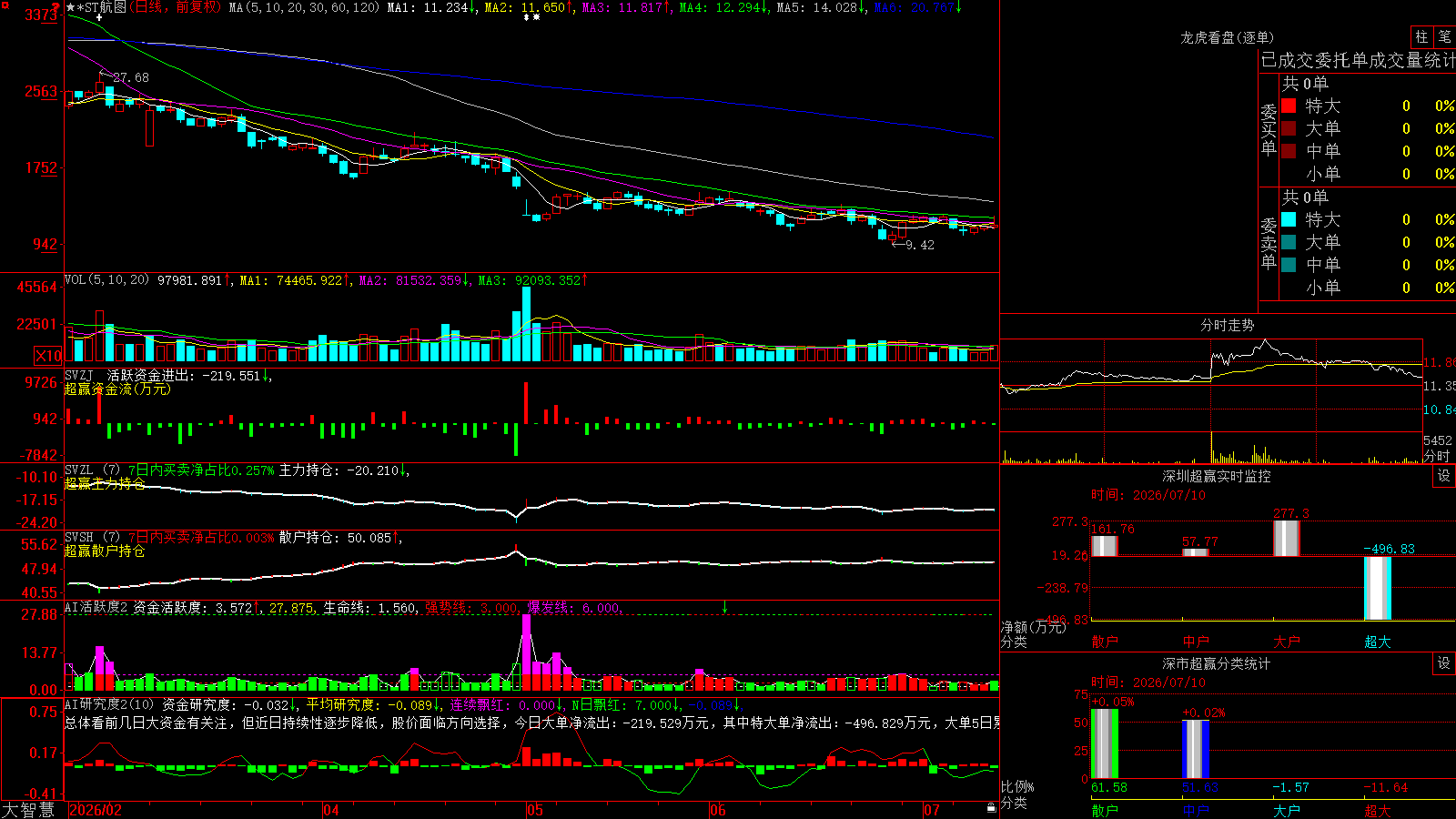Screen dimensions: 1456x819
Task: Click the MA1: 11.234 value
Action: click(x=427, y=7)
